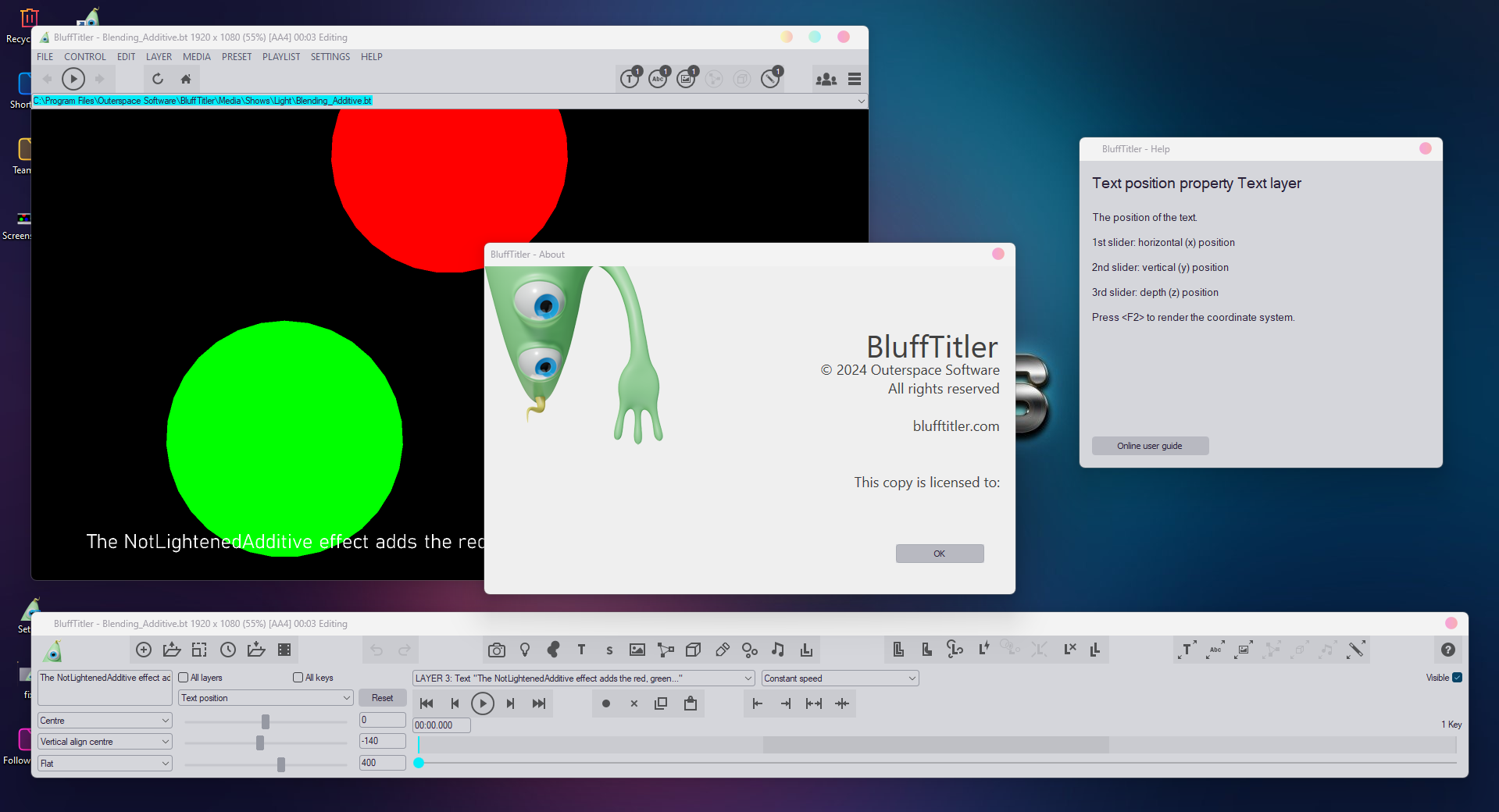Add an audio layer with the music note icon
Screen dimensions: 1499x812
778,650
